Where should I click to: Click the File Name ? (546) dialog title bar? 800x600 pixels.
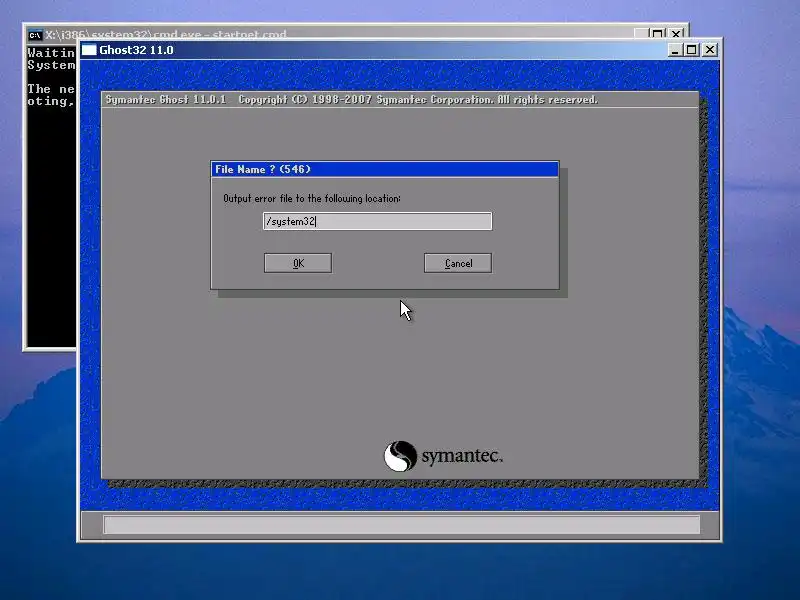[x=385, y=169]
